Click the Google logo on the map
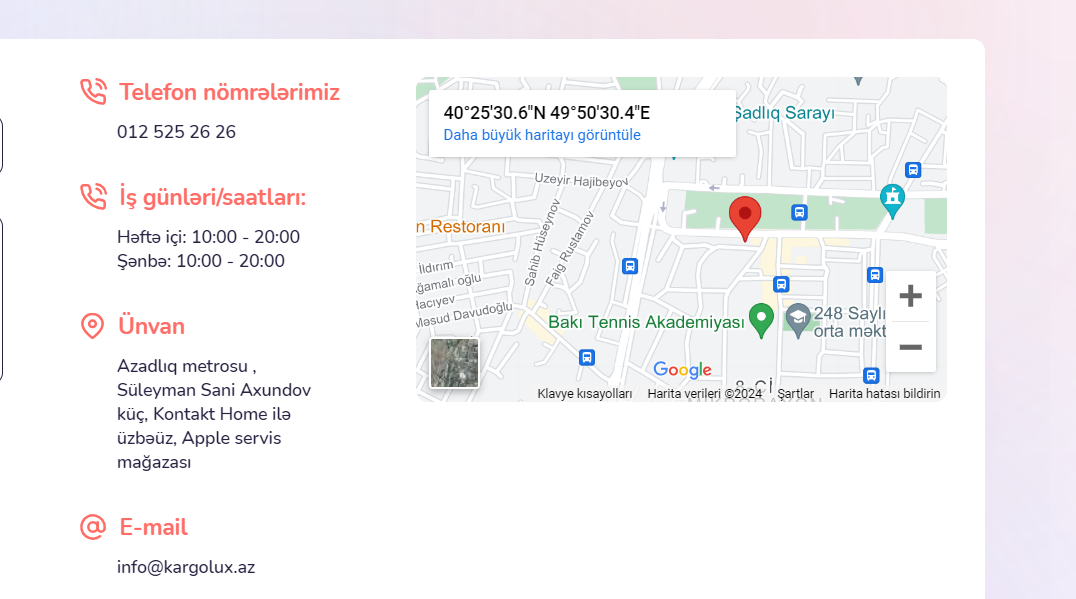Screen dimensions: 1076x599 pos(682,370)
